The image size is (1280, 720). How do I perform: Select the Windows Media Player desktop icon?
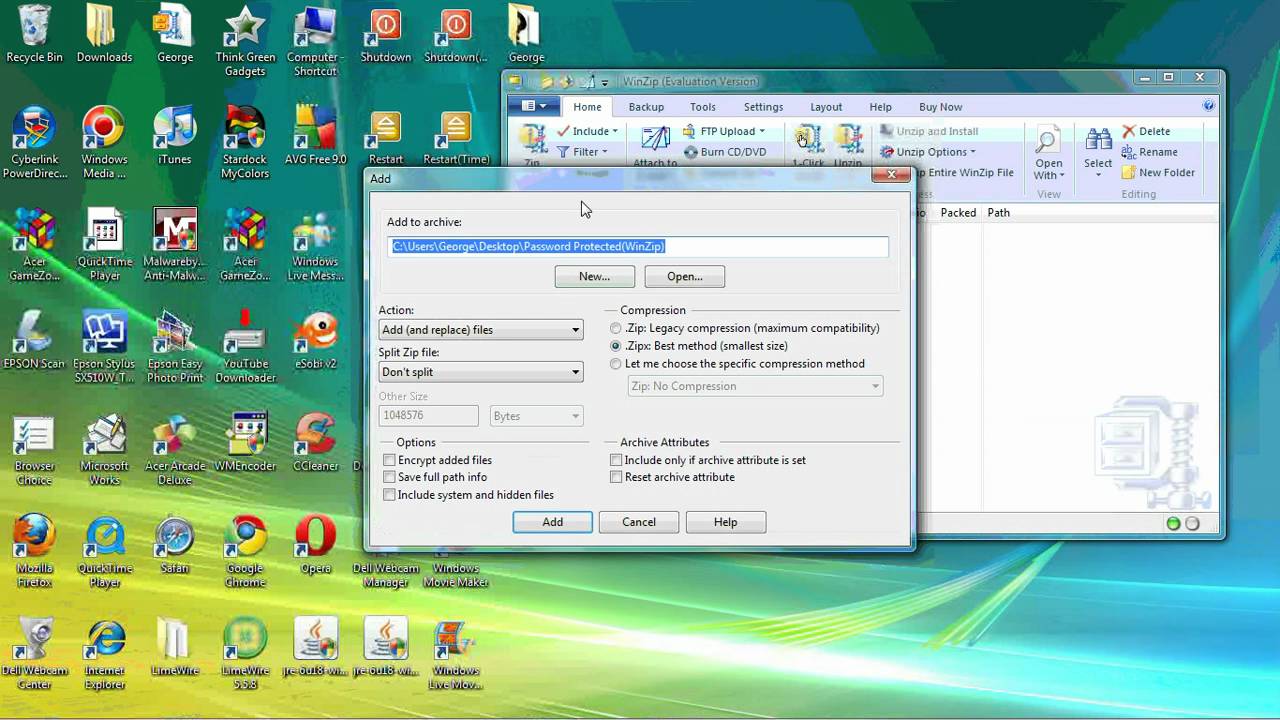pos(104,142)
